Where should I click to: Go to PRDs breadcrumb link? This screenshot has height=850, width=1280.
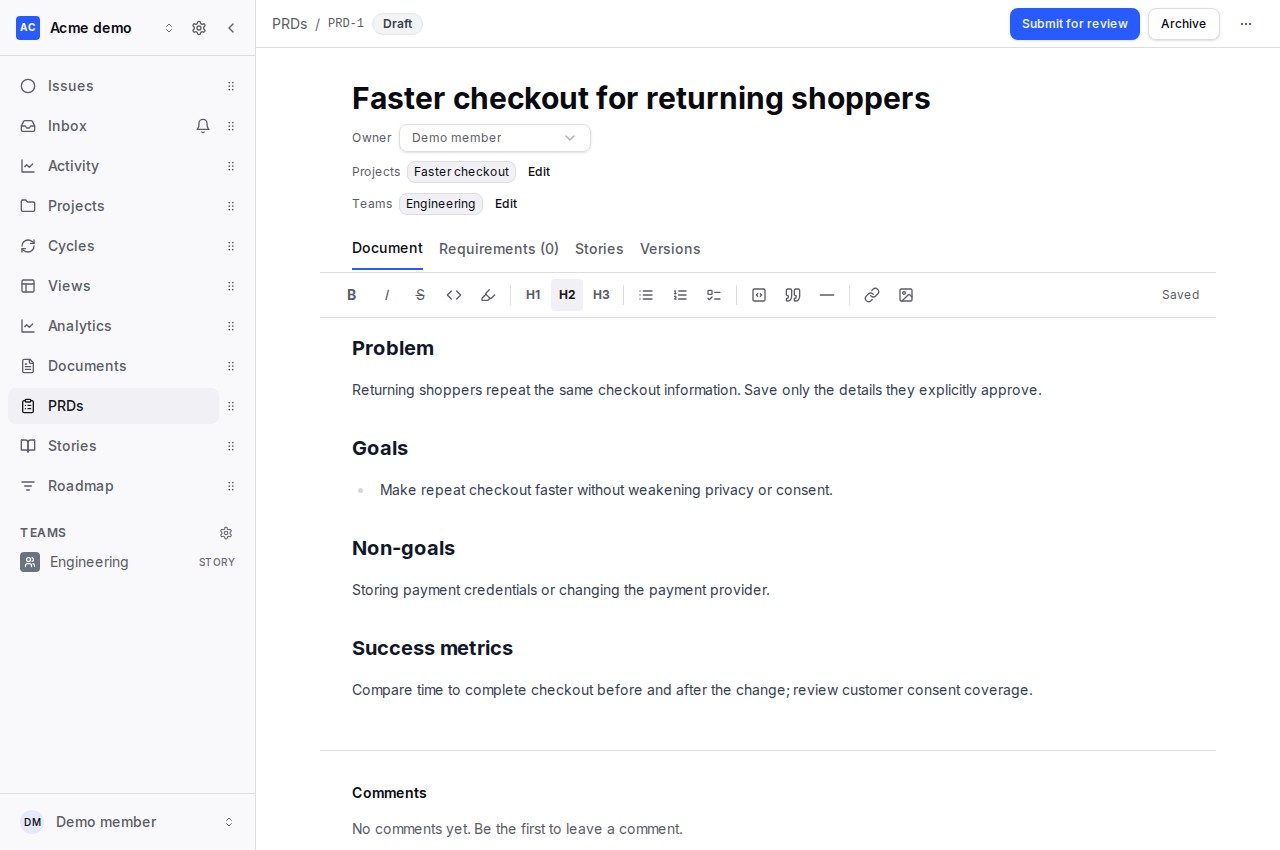(290, 24)
